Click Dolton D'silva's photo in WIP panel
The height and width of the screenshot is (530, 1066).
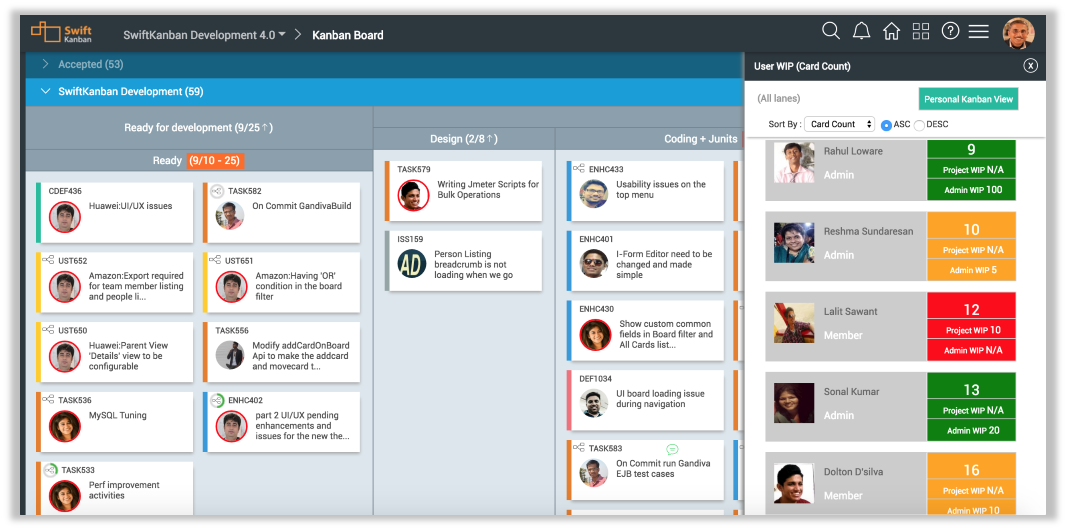coord(794,483)
